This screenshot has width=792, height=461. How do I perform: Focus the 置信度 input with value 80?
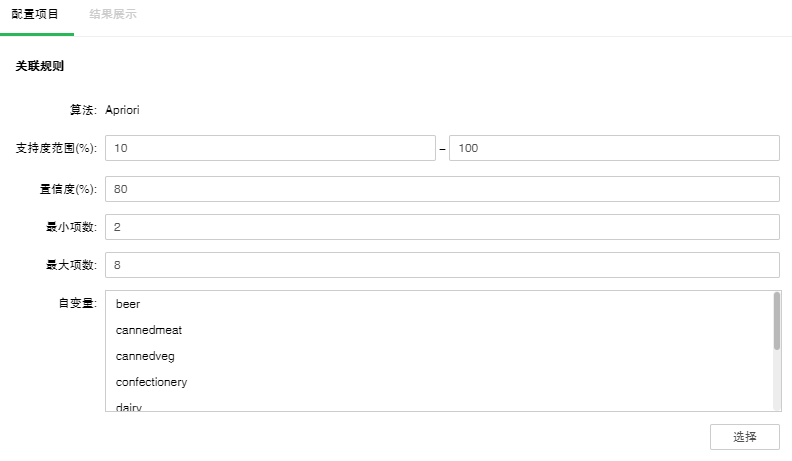(442, 189)
